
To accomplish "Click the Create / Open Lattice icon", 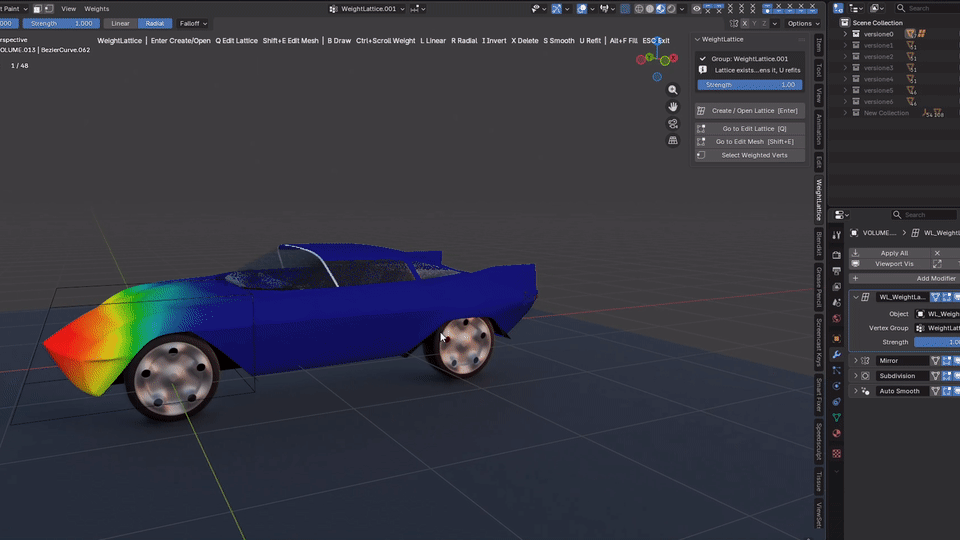I will point(701,111).
